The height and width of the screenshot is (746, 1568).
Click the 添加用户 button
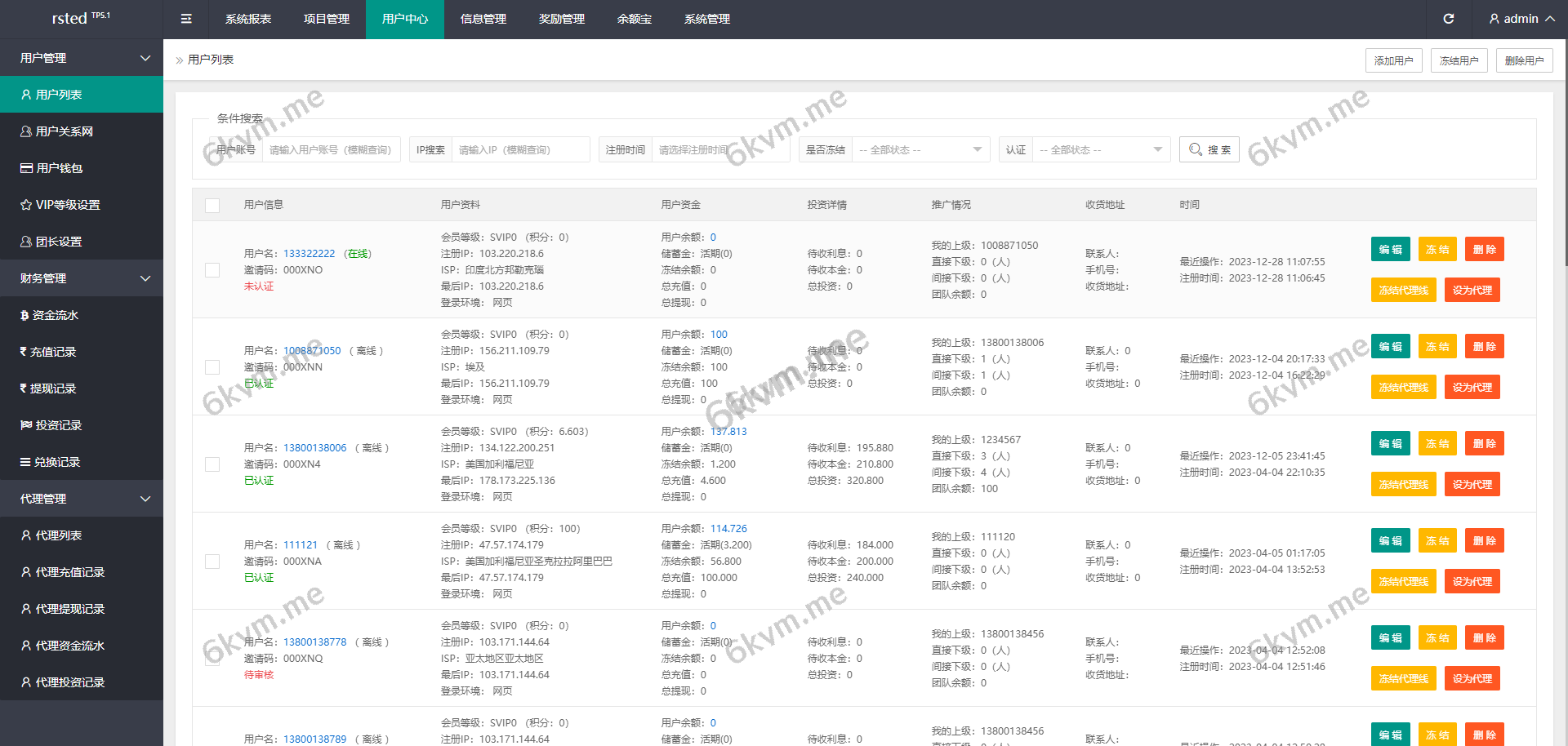(x=1393, y=60)
